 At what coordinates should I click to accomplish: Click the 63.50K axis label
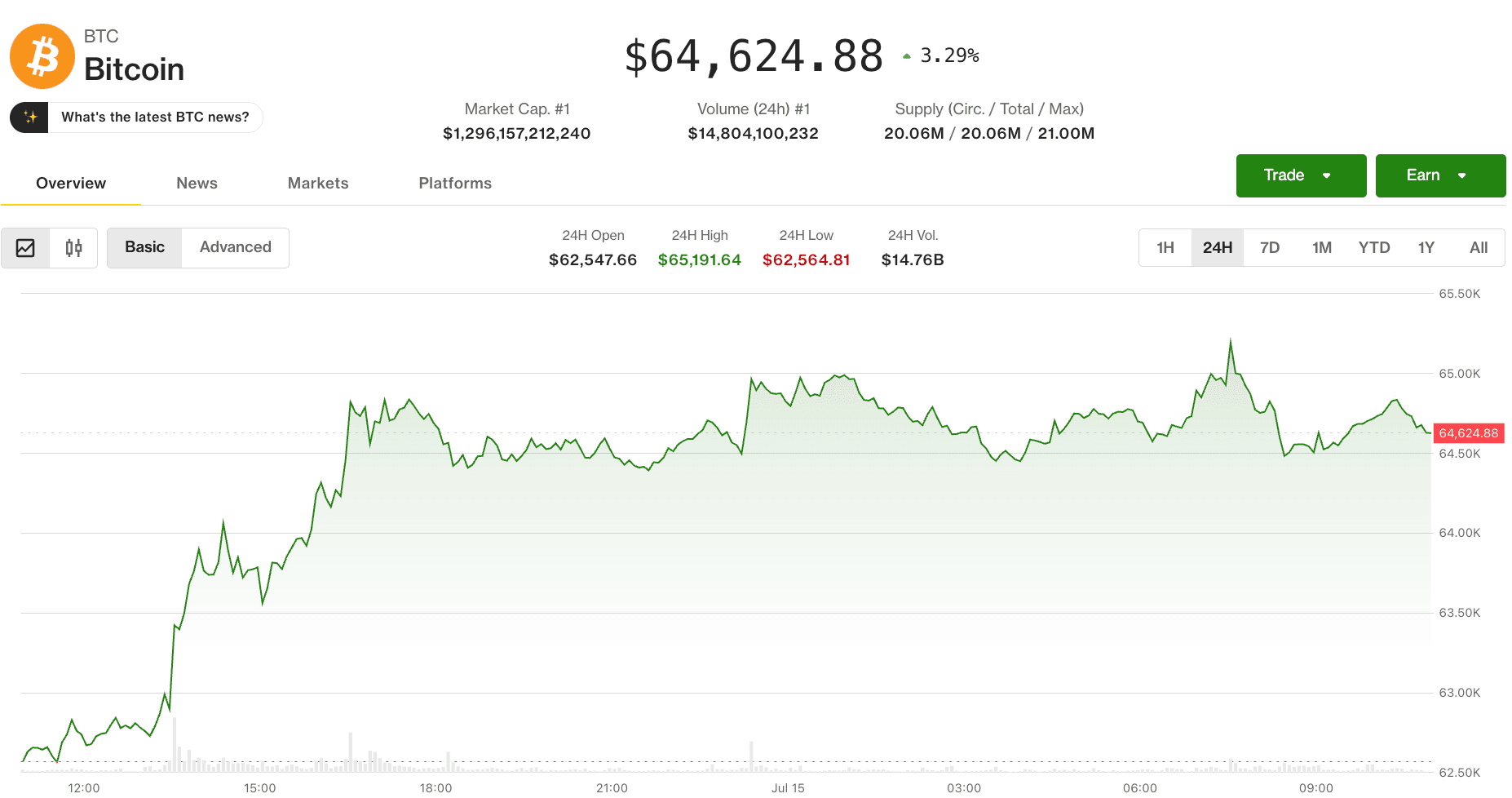[x=1459, y=613]
